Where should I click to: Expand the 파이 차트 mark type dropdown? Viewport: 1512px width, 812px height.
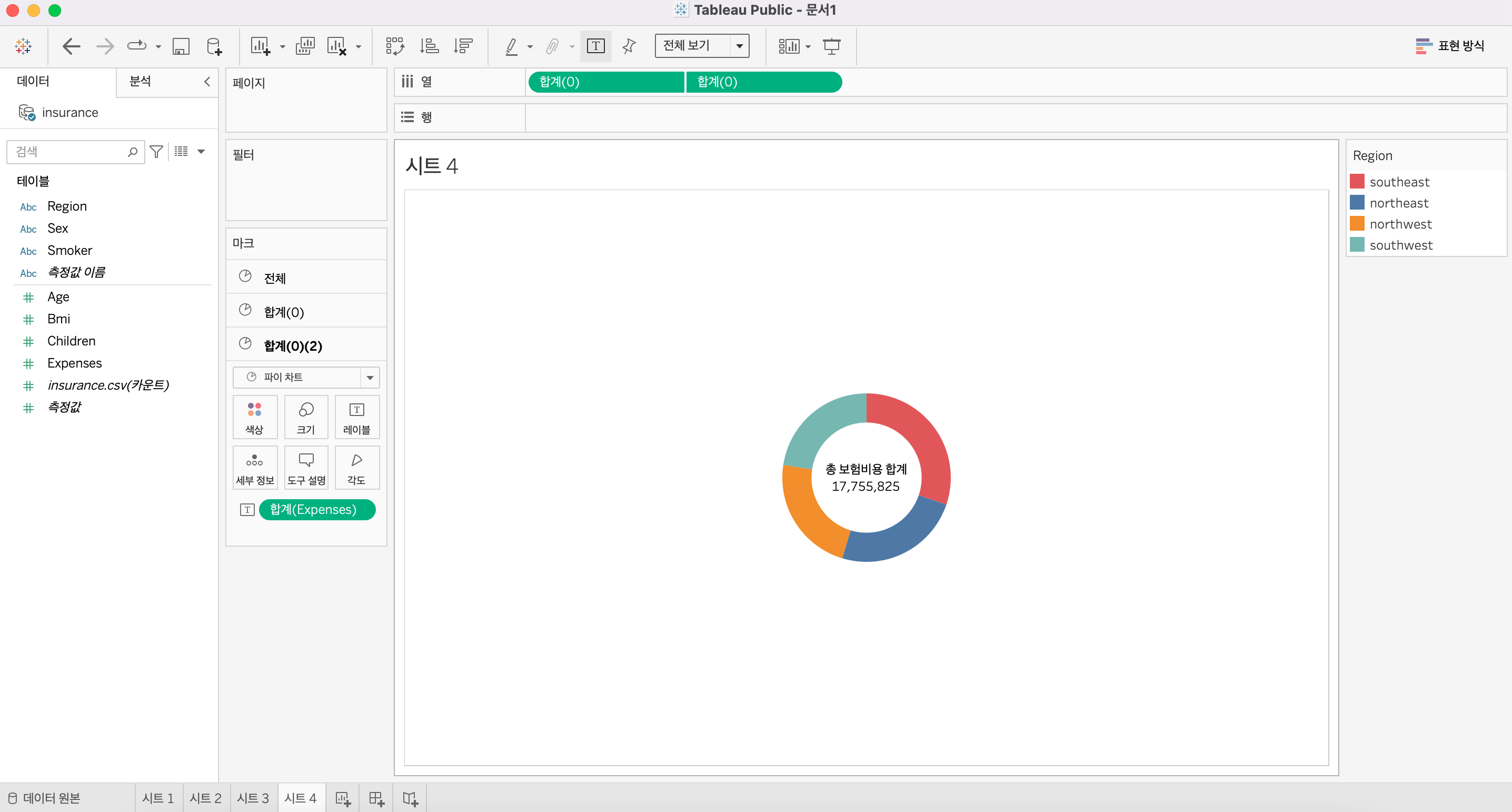(x=370, y=378)
